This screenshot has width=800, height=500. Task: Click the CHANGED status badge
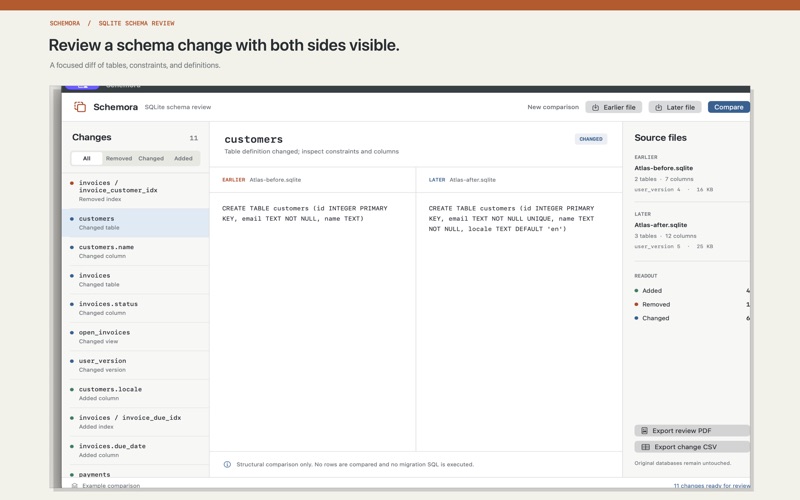tap(591, 139)
